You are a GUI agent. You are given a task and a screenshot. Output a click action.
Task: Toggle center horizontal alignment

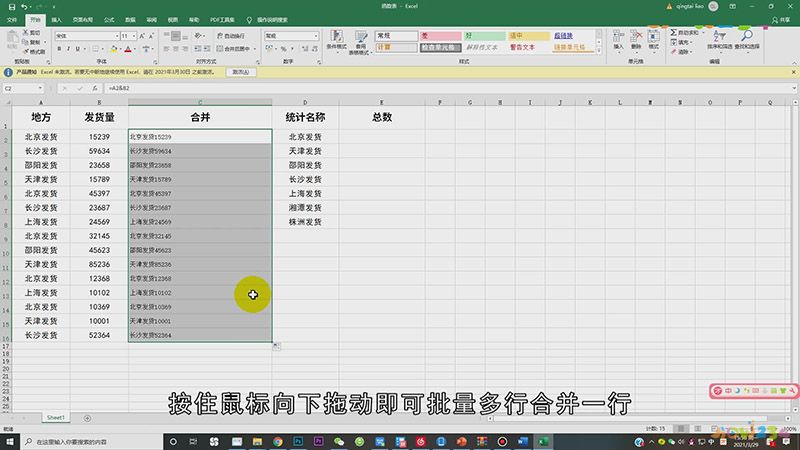(176, 48)
